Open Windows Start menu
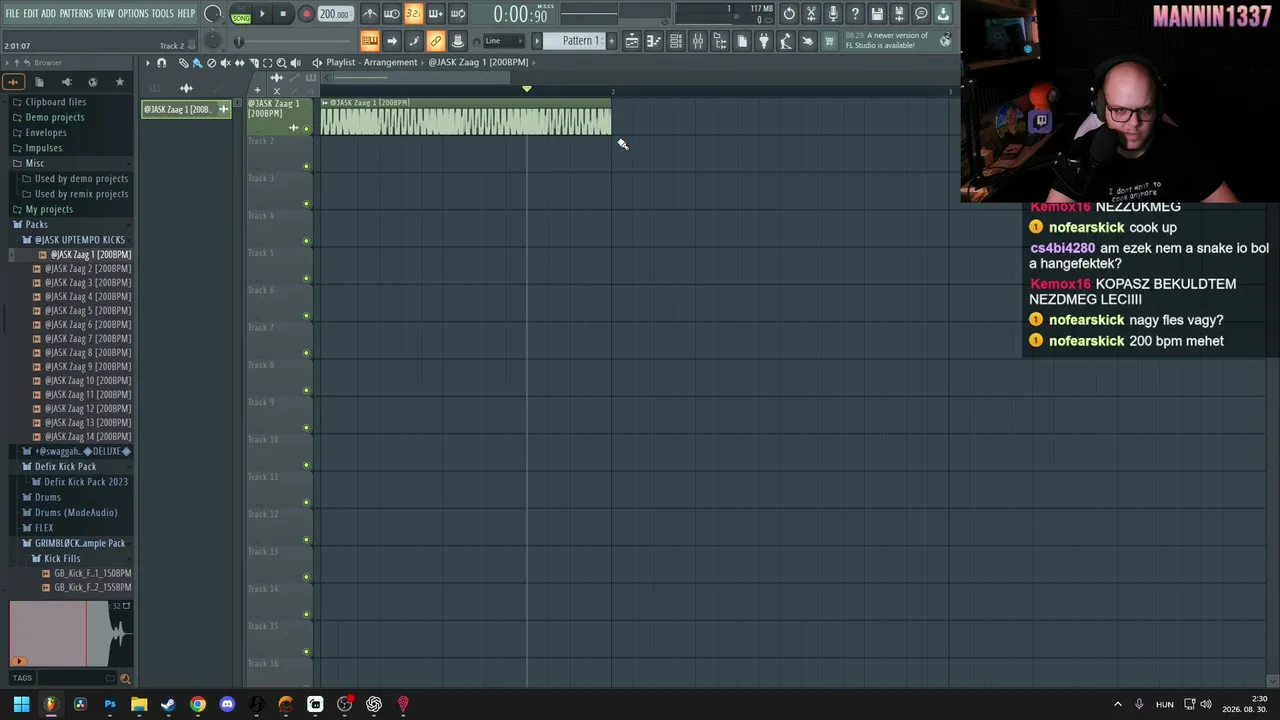This screenshot has height=720, width=1280. click(x=21, y=704)
